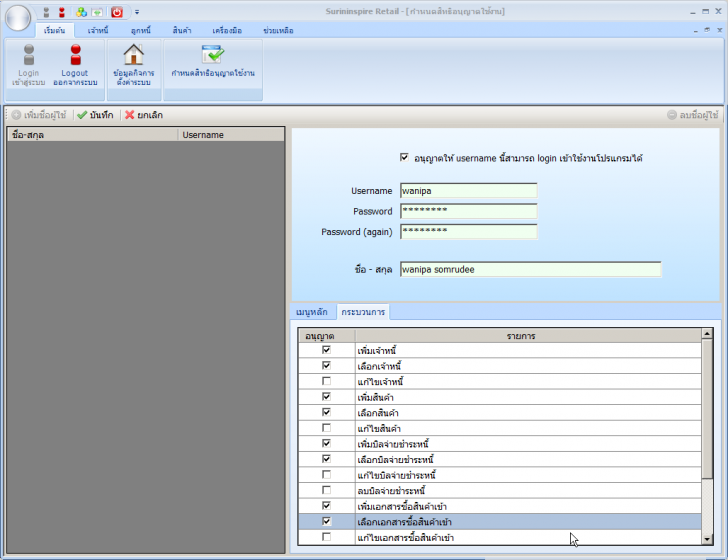Toggle แก้ไขเจ้าหนี้ permission checkbox
This screenshot has width=728, height=560.
pyautogui.click(x=326, y=381)
